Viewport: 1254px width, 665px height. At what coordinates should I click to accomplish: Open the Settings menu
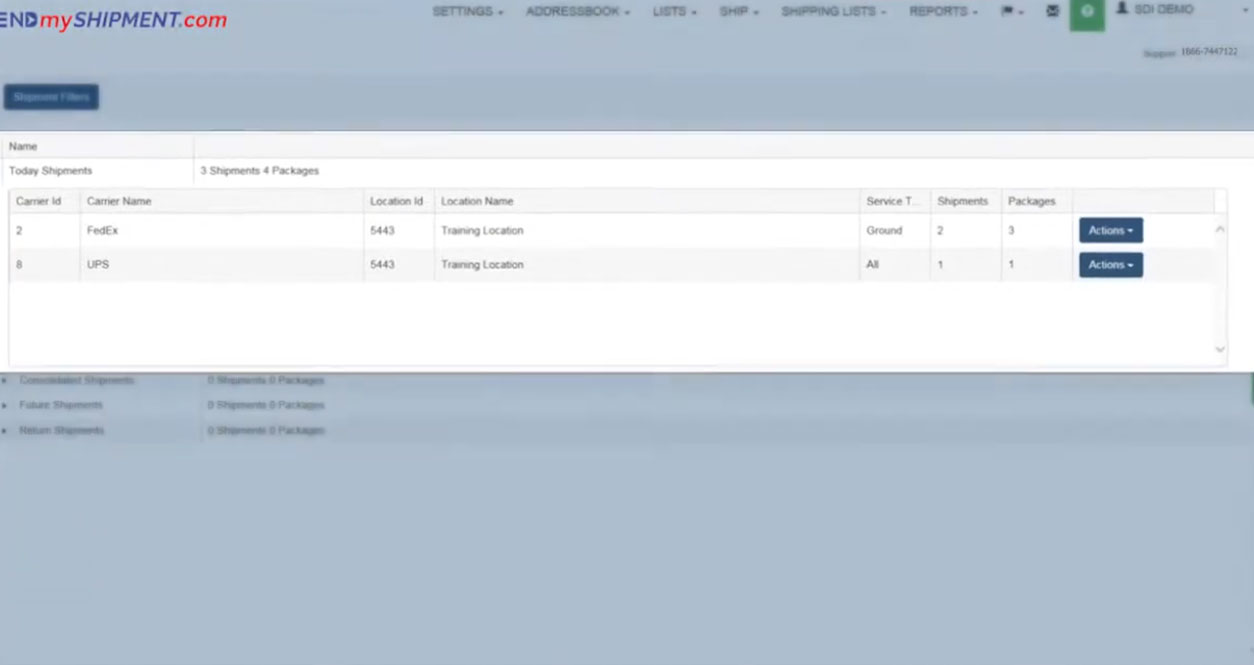tap(467, 12)
